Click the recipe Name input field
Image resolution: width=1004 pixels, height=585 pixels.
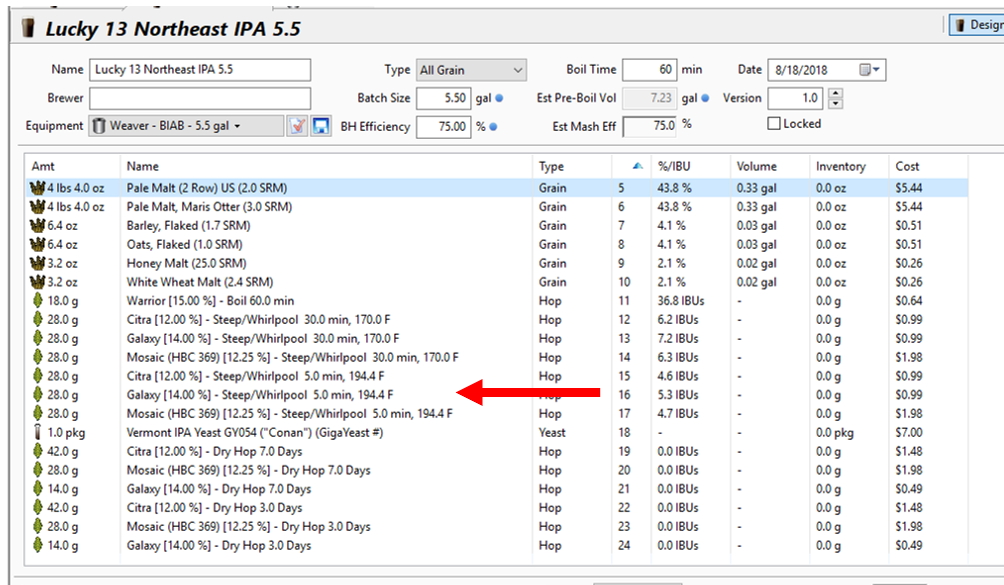pyautogui.click(x=200, y=70)
